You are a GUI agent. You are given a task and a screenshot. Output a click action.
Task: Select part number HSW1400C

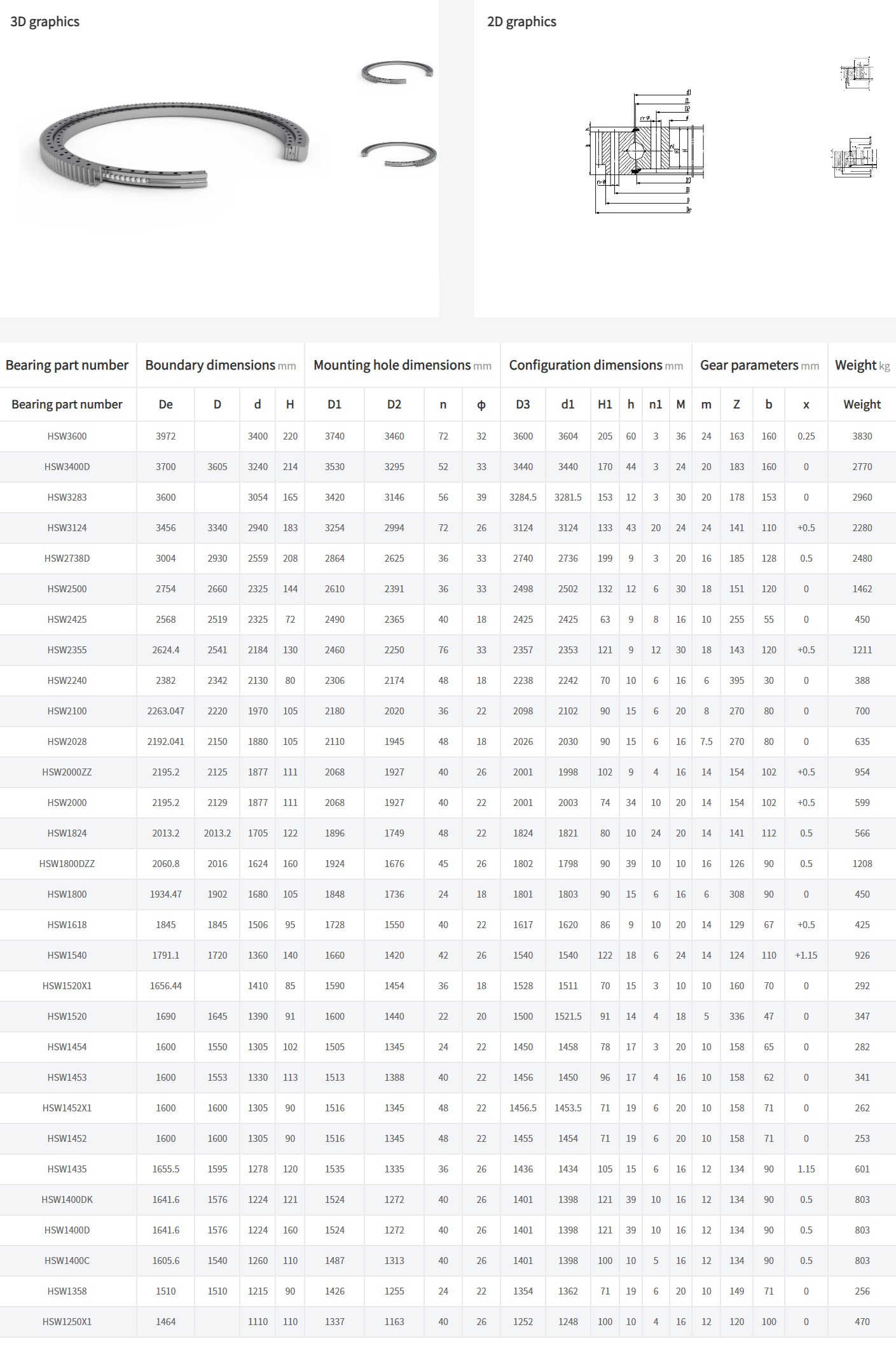pos(67,1261)
